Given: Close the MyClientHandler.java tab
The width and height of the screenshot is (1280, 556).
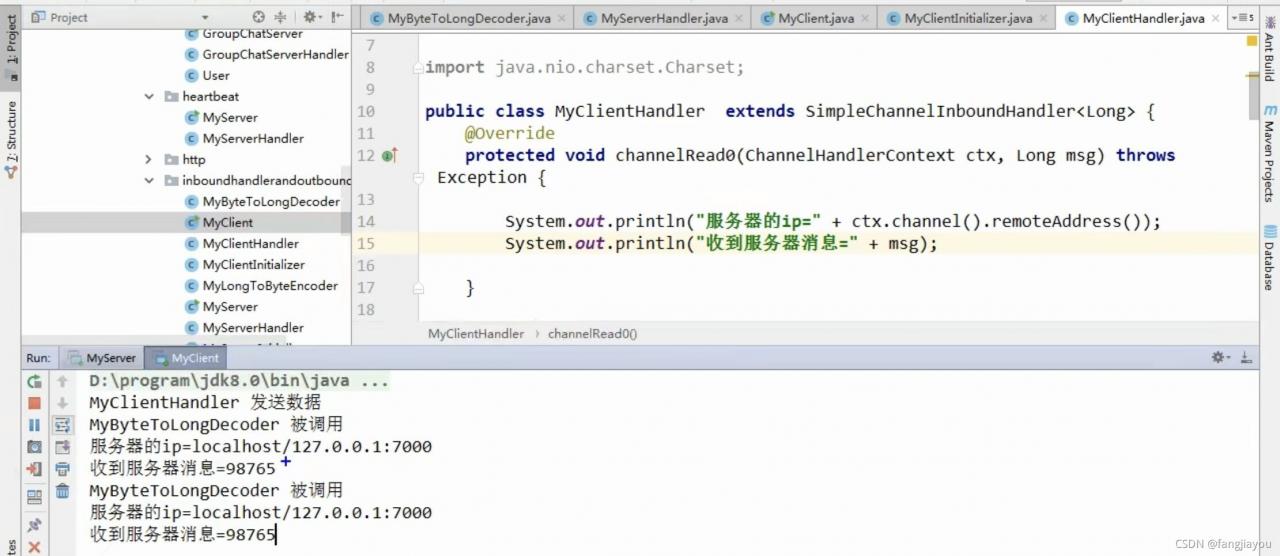Looking at the screenshot, I should [1217, 18].
